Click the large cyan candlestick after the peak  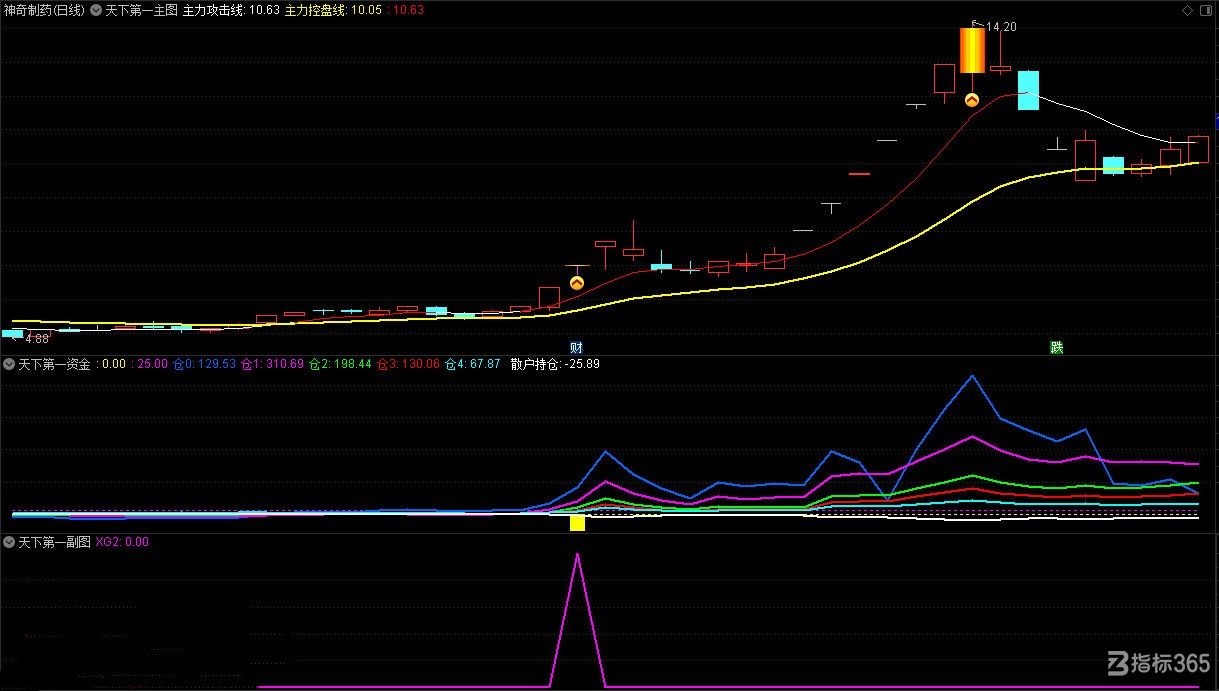(x=1028, y=90)
